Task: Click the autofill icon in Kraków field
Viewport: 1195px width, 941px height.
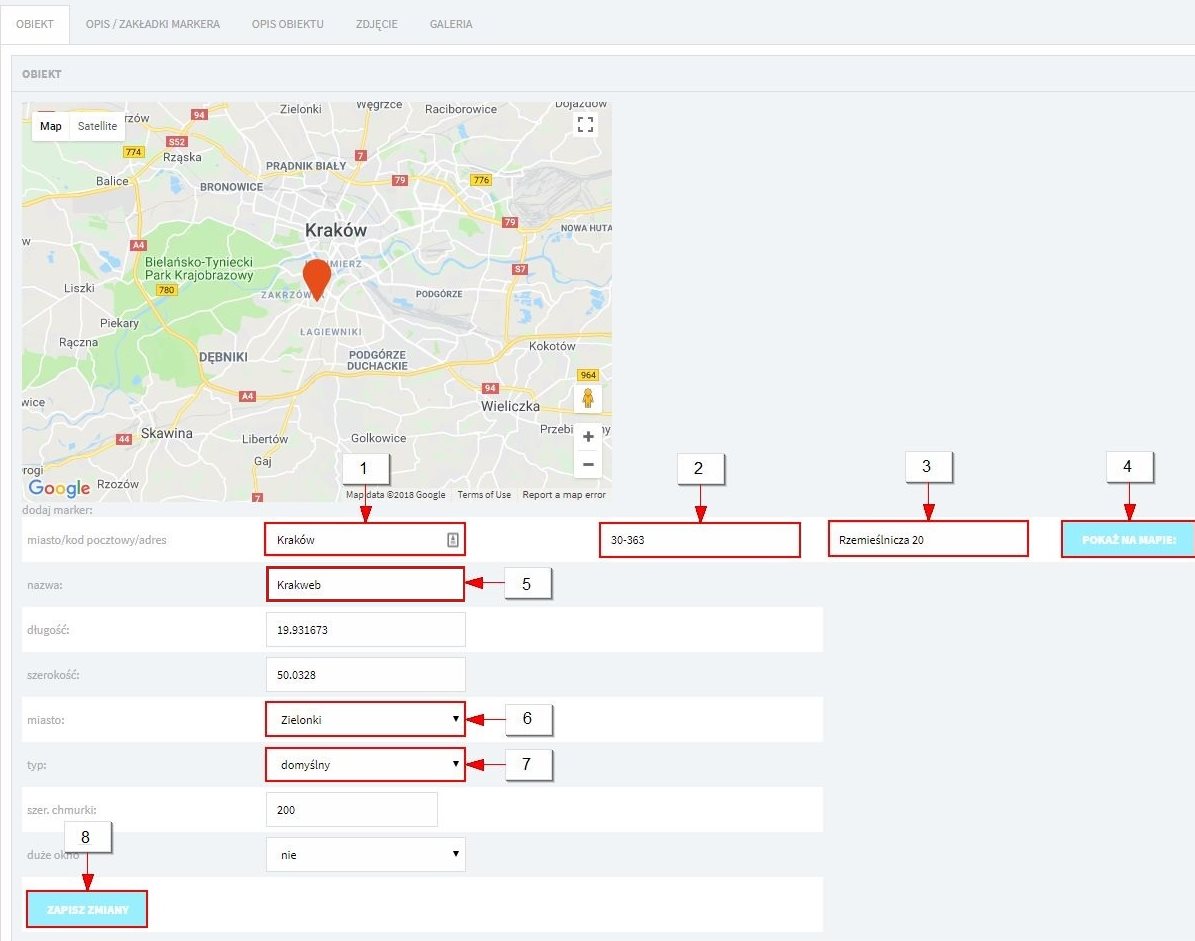Action: [453, 539]
